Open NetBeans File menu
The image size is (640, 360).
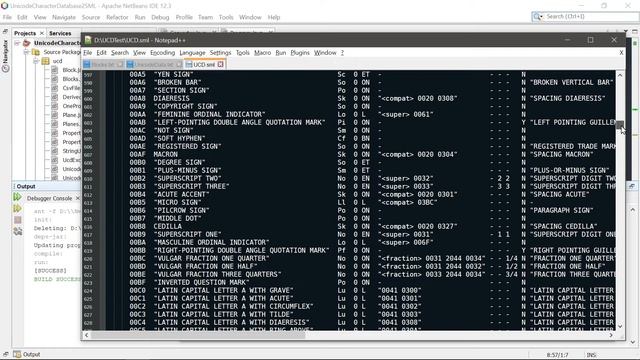coord(7,17)
